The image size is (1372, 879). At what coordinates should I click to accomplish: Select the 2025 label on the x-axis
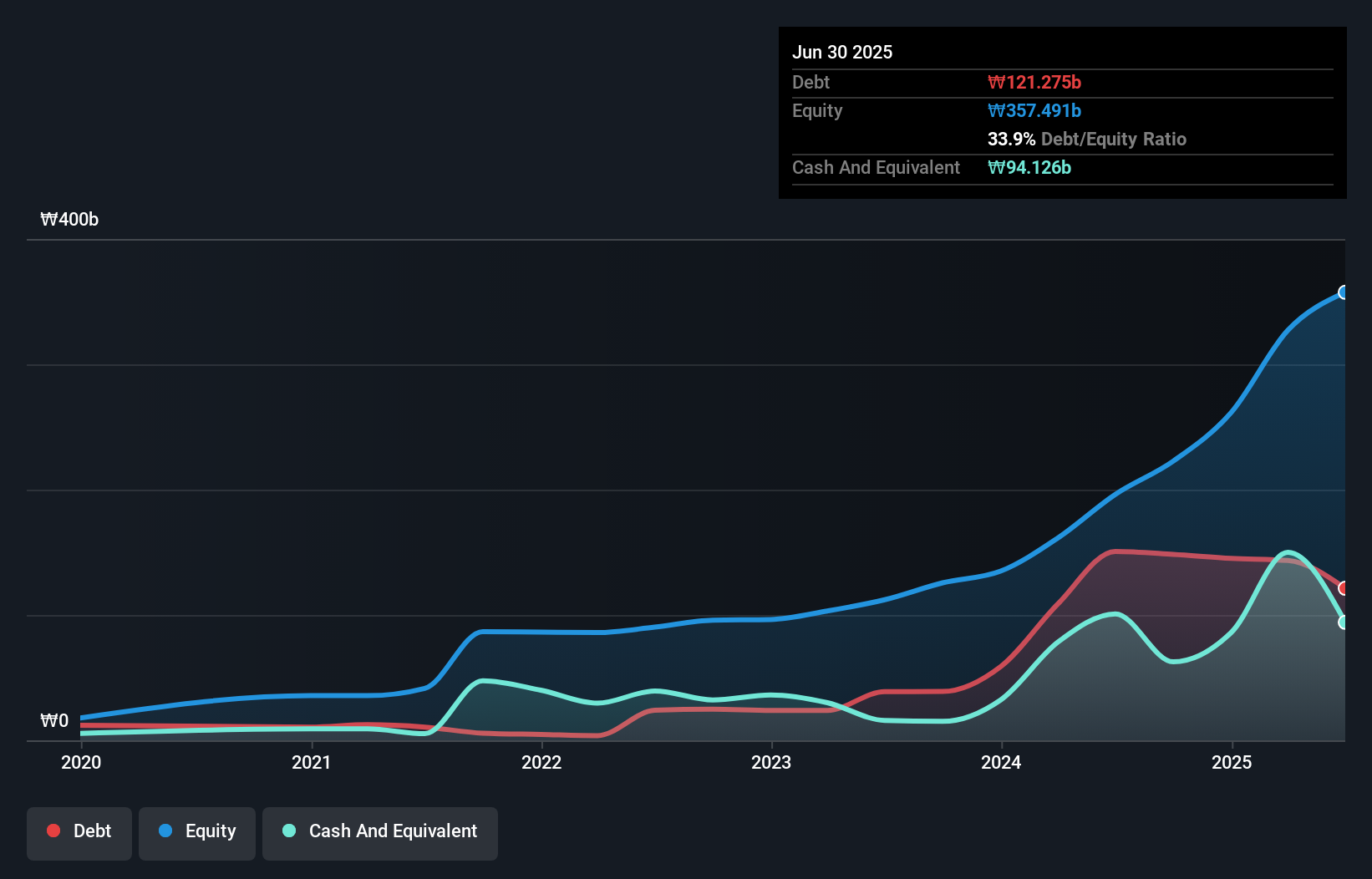pos(1232,763)
